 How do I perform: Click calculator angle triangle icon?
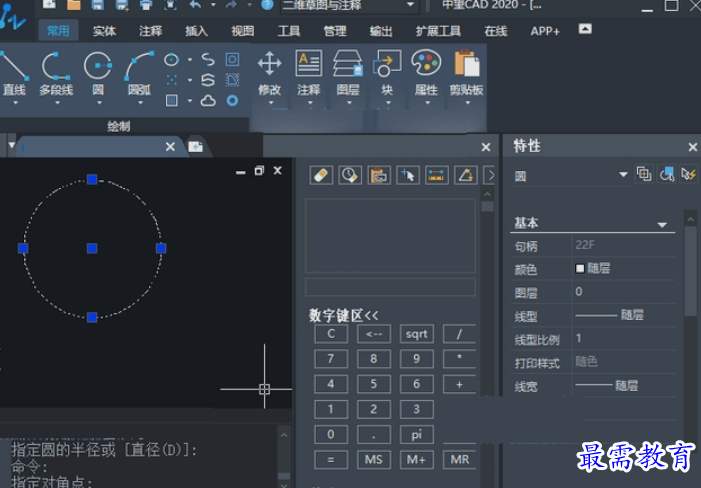466,175
